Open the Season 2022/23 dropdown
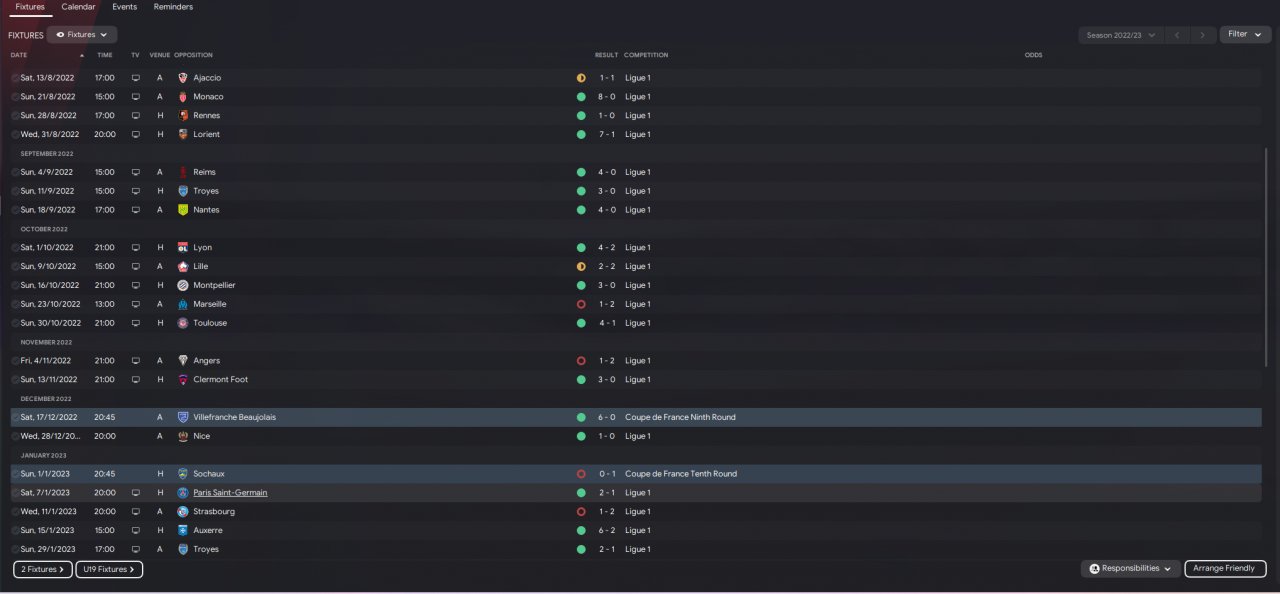Viewport: 1280px width, 594px height. [1120, 35]
